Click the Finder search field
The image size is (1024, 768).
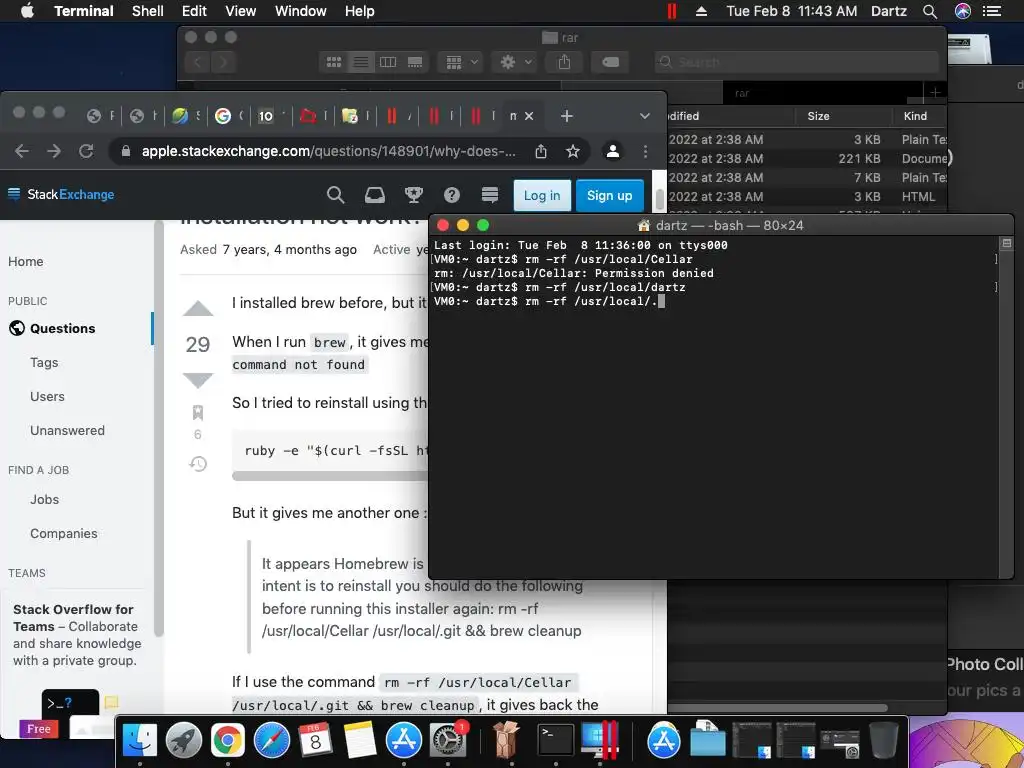point(797,62)
